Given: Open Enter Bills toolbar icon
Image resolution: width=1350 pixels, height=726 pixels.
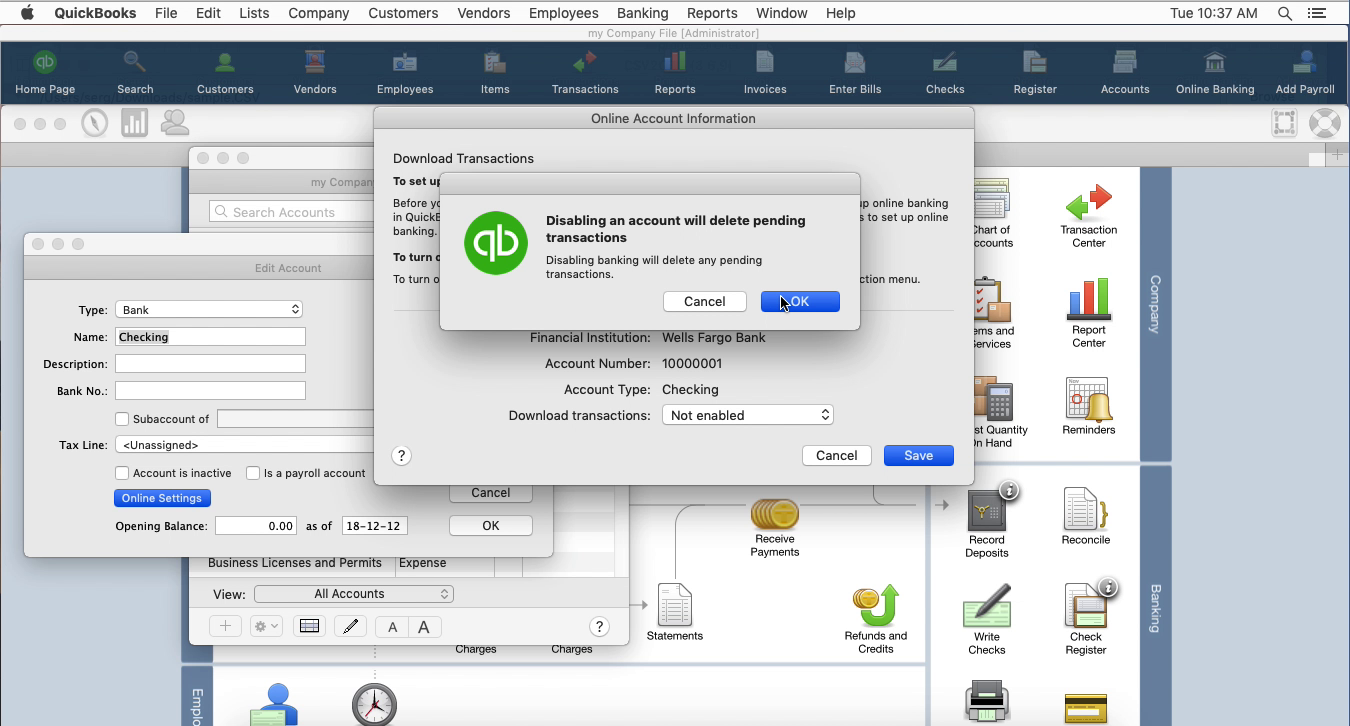Looking at the screenshot, I should point(855,73).
